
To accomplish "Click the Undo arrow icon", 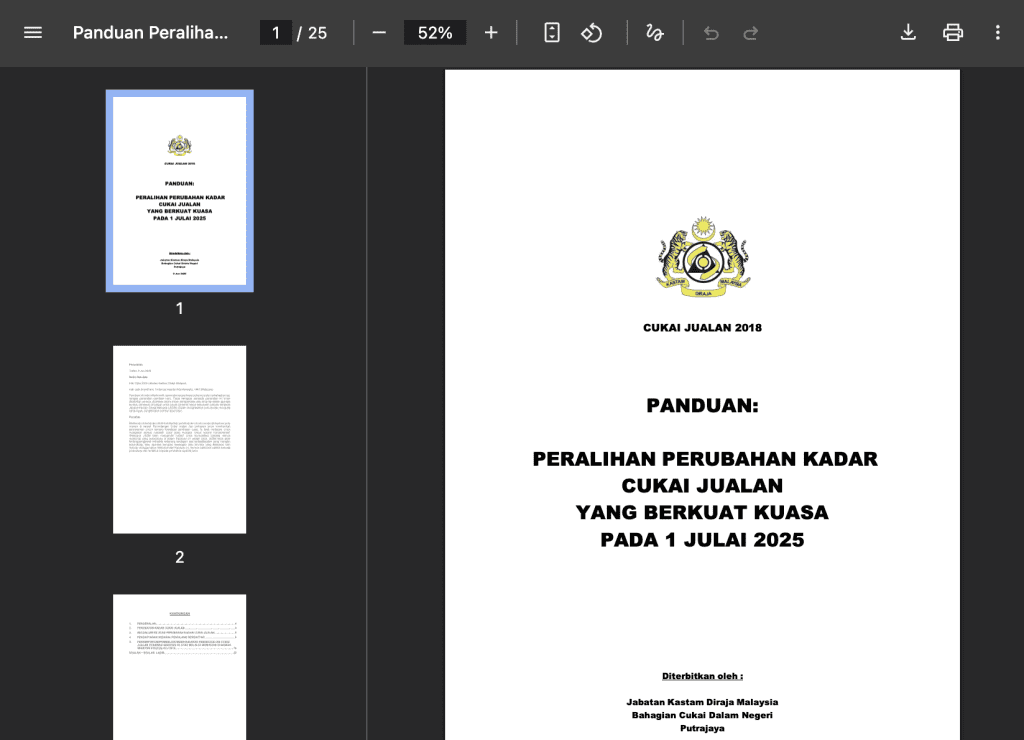I will click(711, 33).
